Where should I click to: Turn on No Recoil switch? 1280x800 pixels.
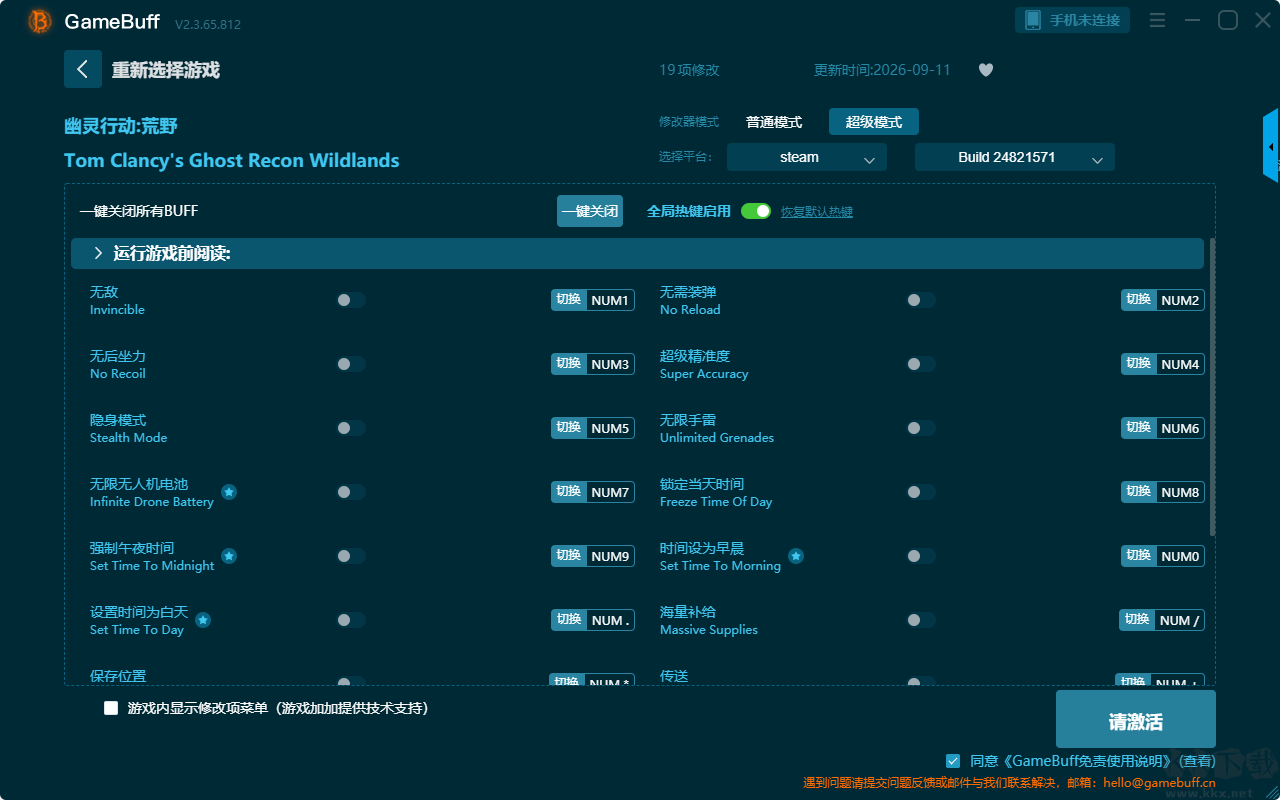(351, 364)
